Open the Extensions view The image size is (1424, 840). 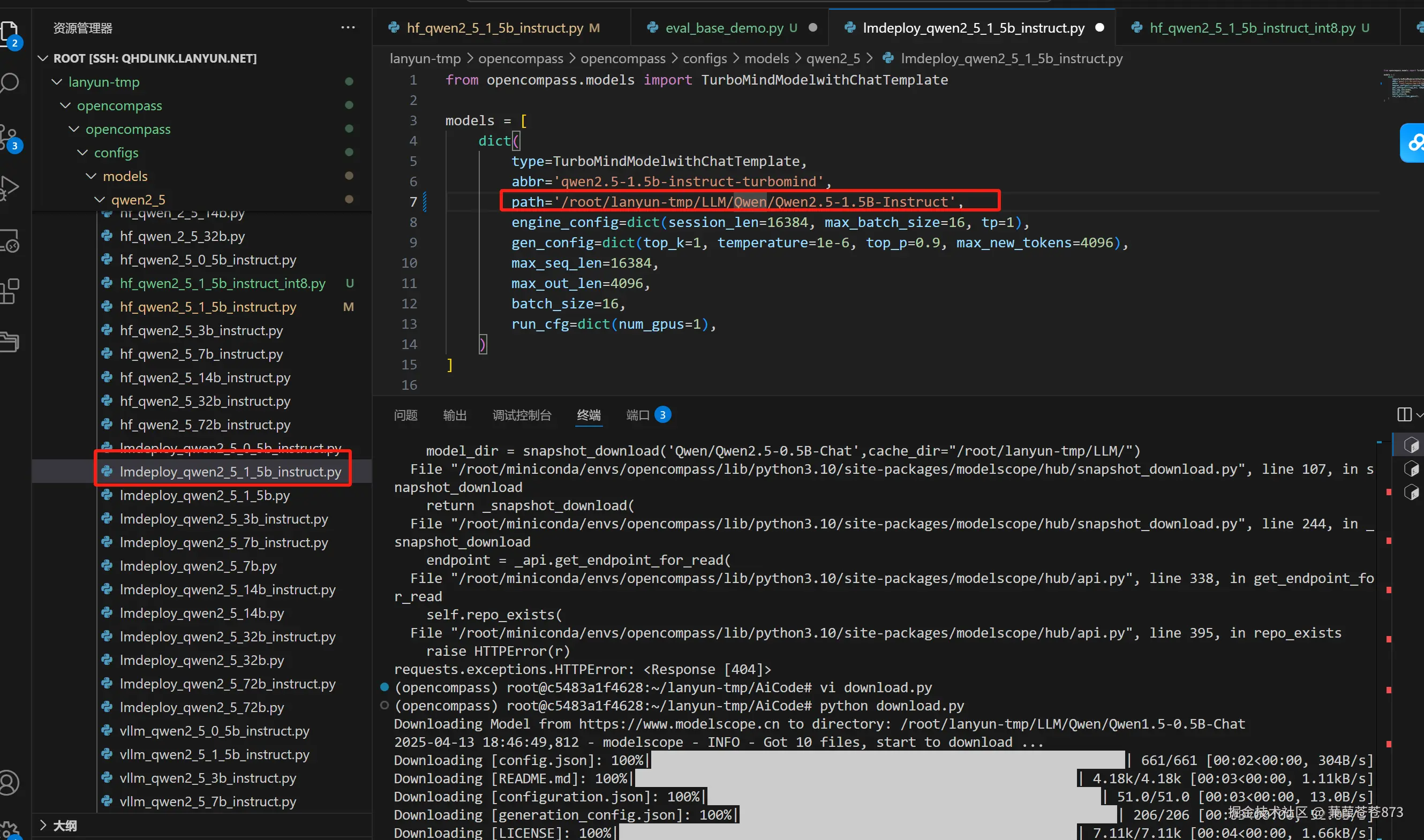[10, 291]
